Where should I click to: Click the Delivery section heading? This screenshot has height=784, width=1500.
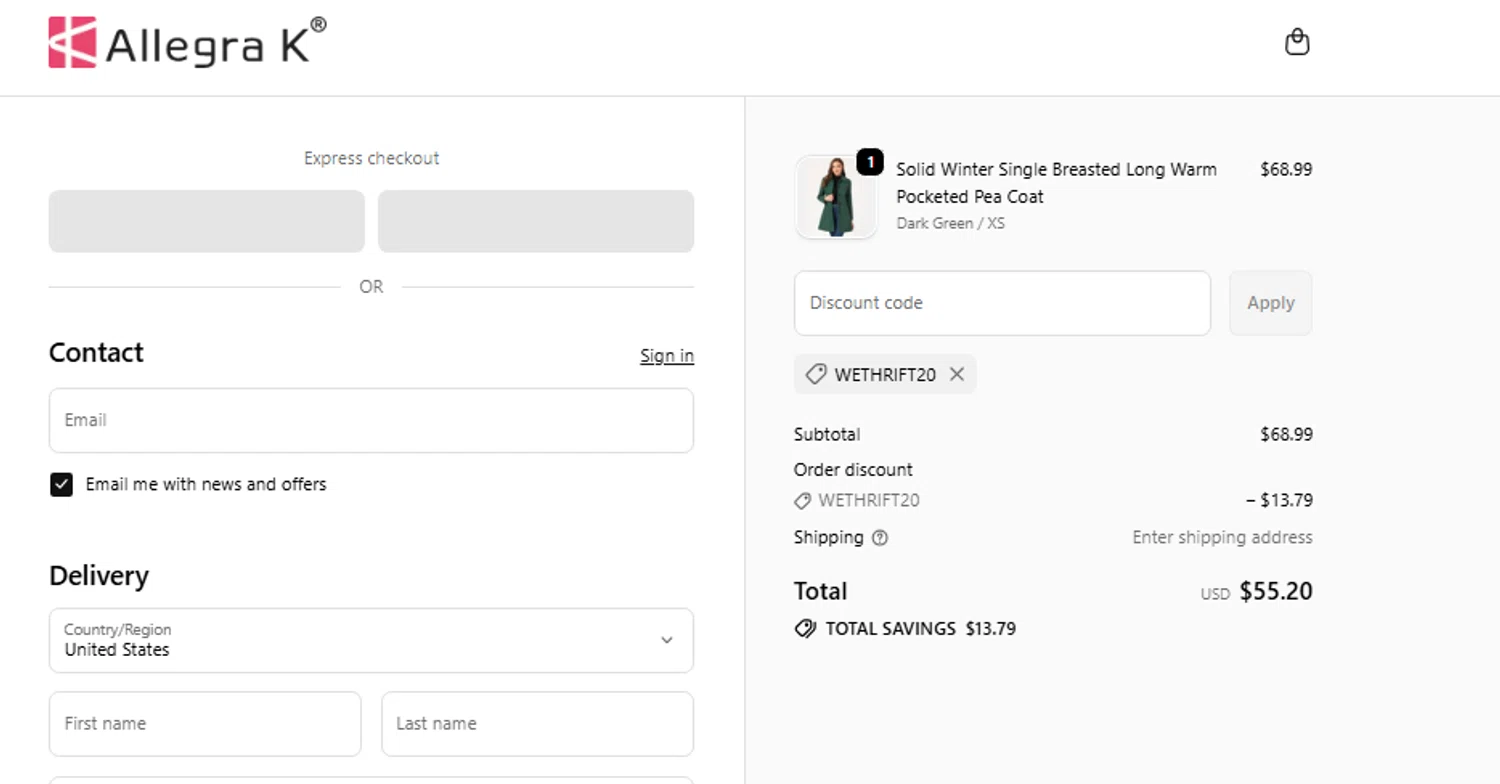[99, 576]
